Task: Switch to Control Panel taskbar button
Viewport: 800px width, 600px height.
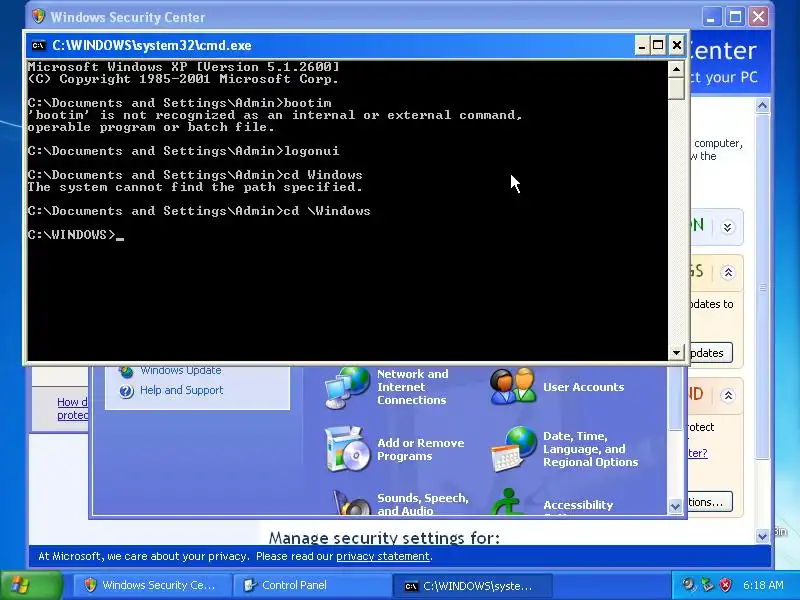Action: [x=311, y=585]
